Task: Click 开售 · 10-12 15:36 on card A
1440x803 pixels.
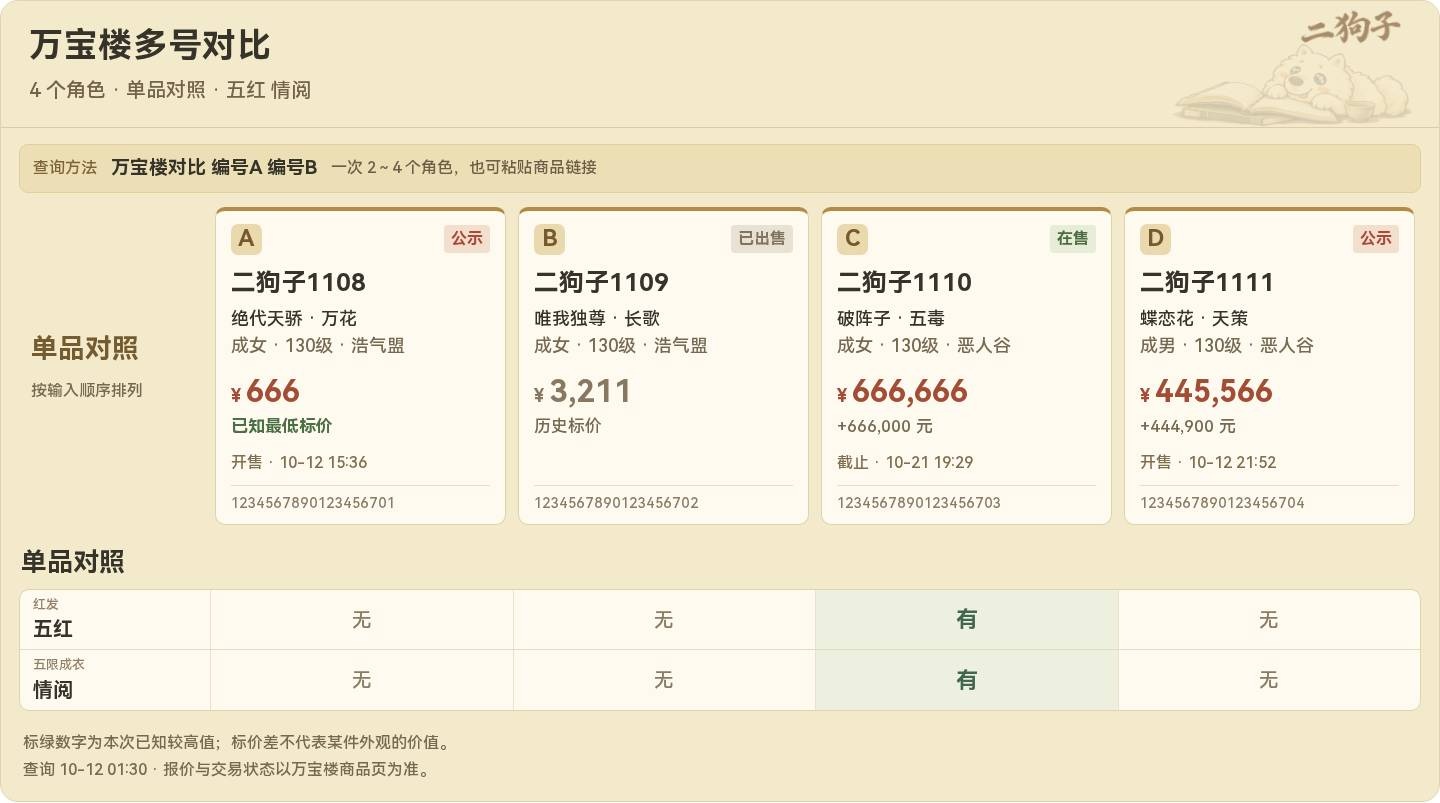Action: coord(299,462)
